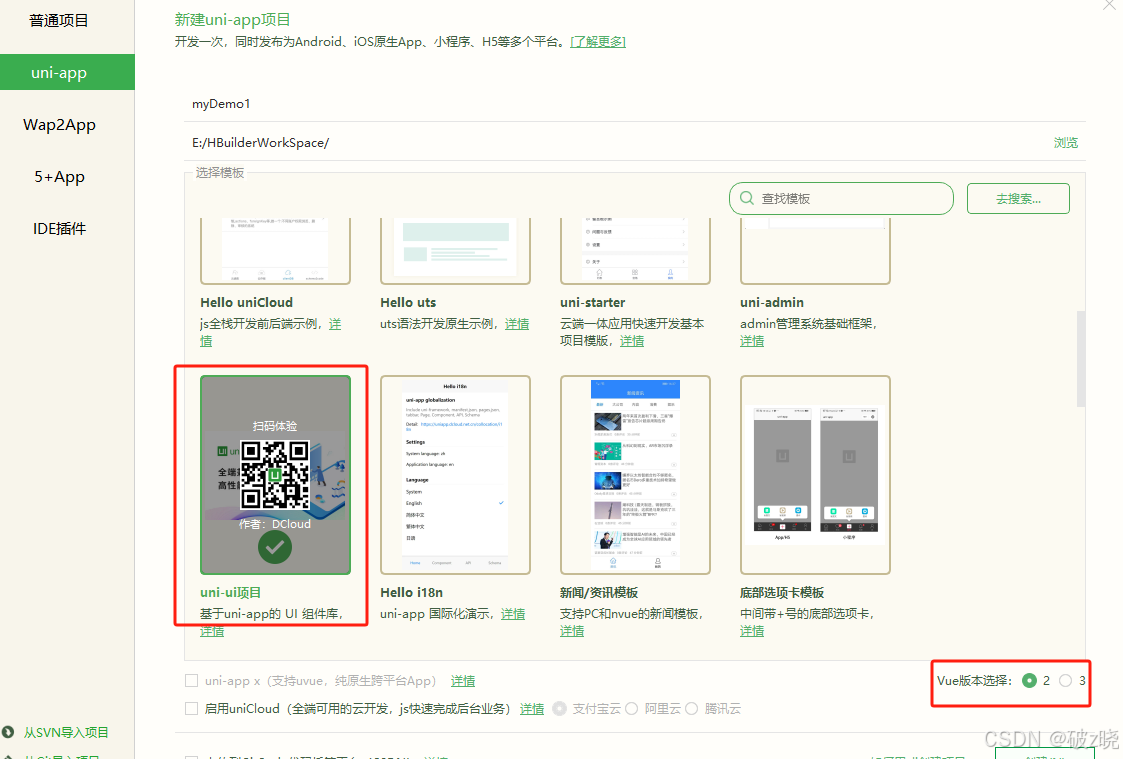Click the Vue版本选择 label
The image size is (1123, 759).
(974, 680)
